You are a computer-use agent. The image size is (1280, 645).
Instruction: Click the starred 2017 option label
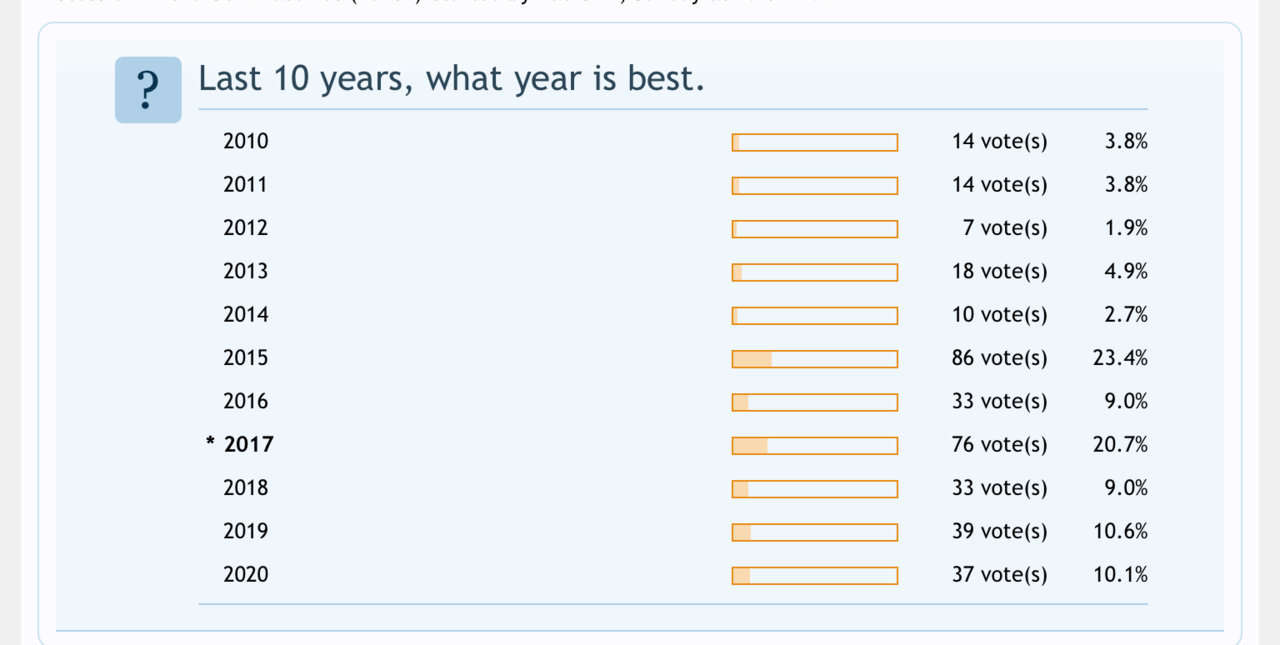239,444
